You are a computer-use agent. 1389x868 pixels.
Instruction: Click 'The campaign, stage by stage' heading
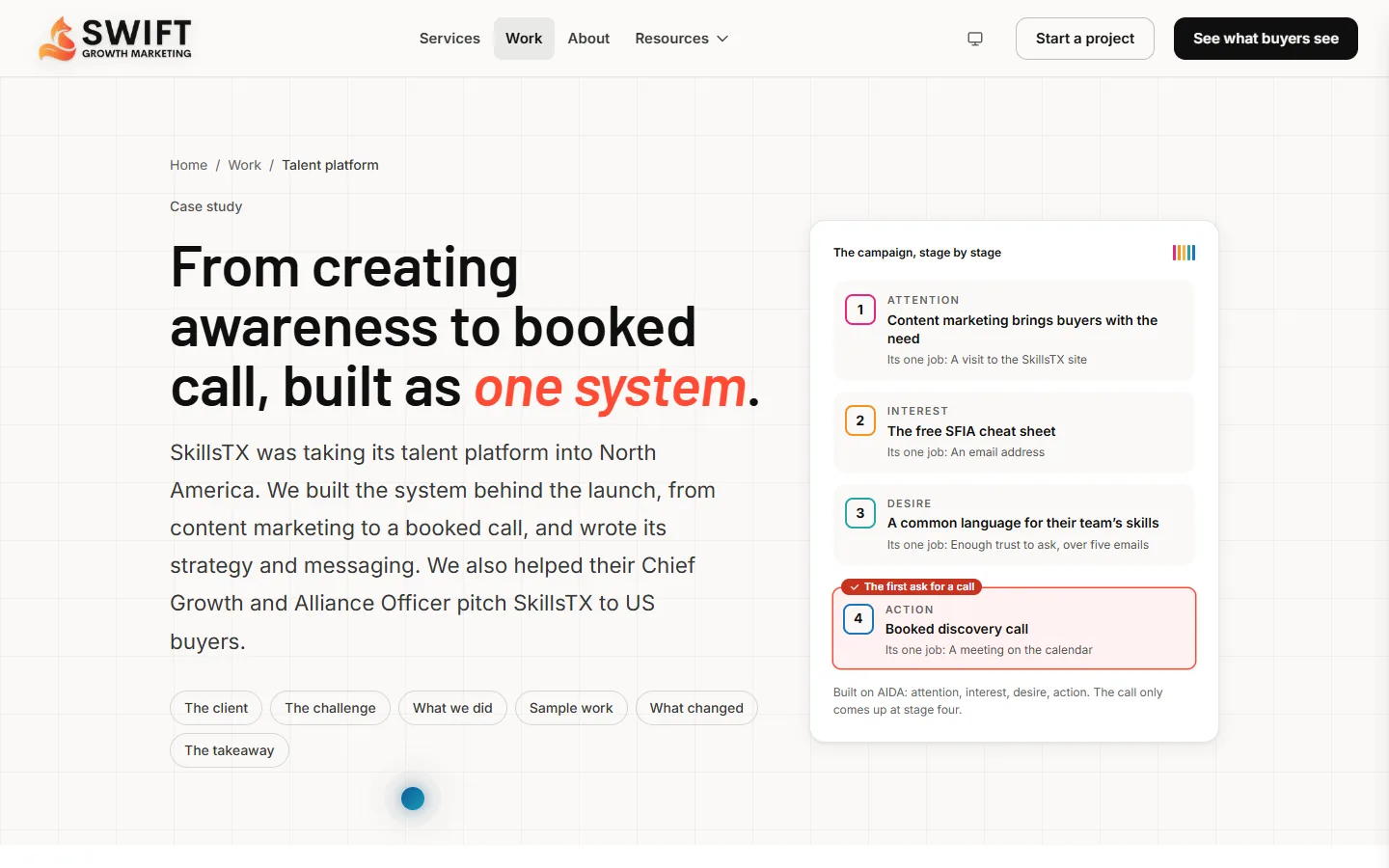(917, 253)
